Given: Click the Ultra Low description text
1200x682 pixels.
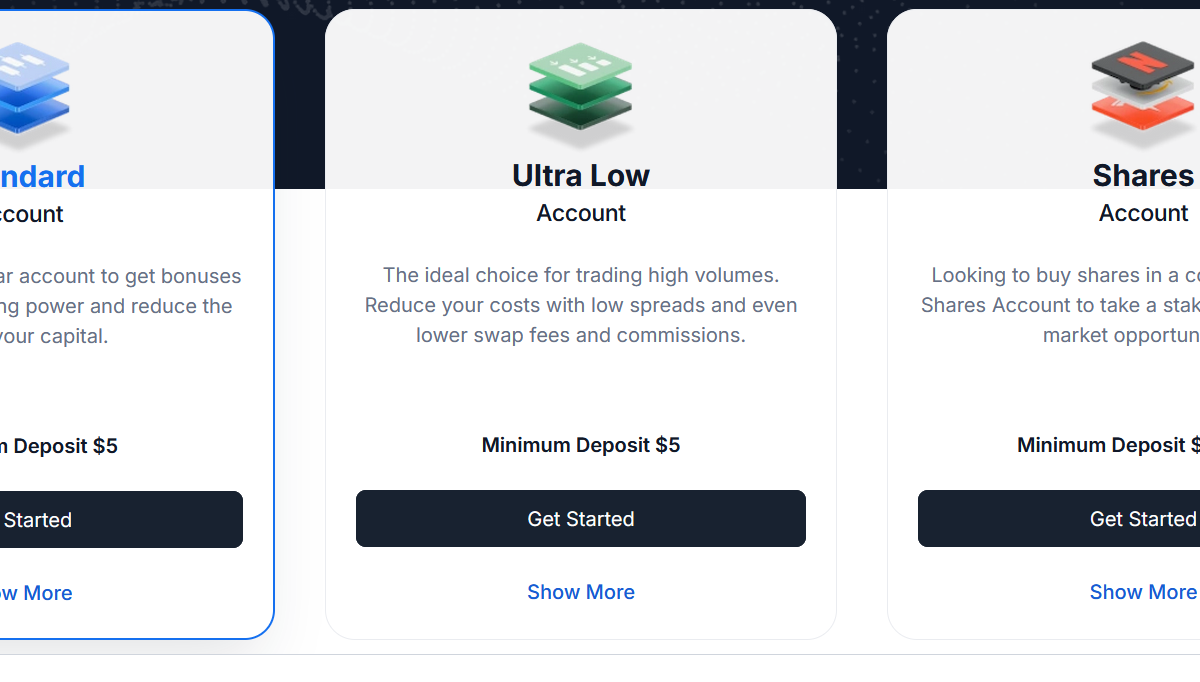Looking at the screenshot, I should 580,305.
